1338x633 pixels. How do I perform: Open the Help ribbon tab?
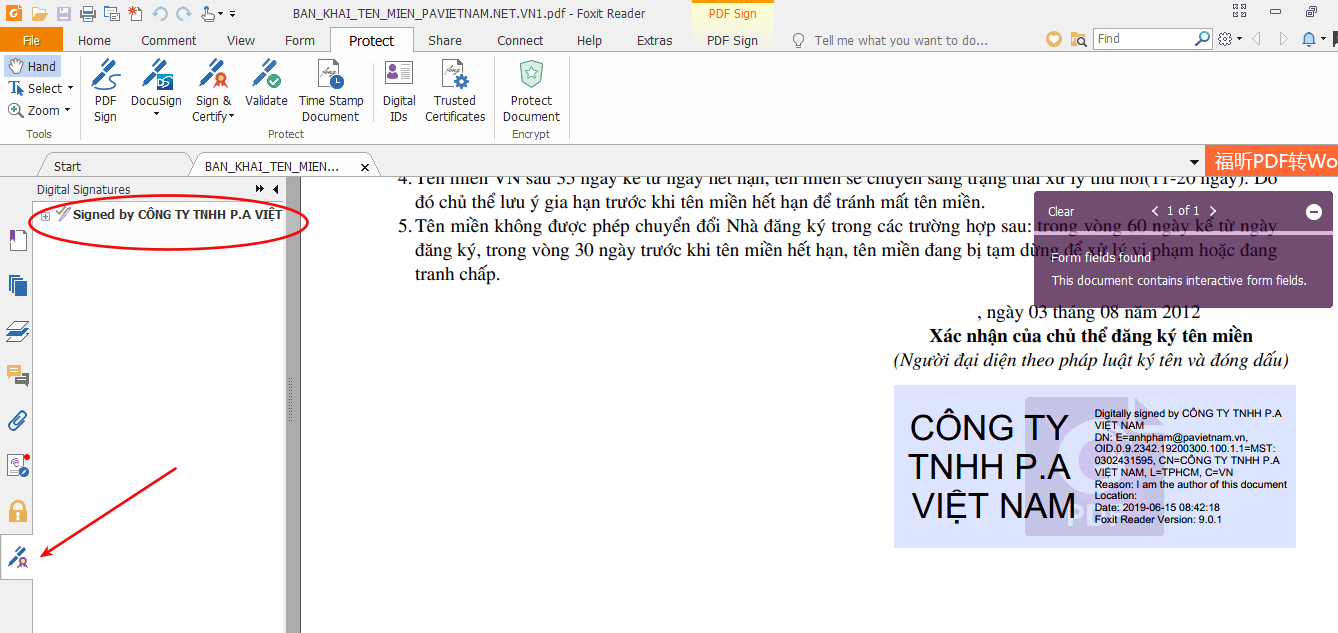pyautogui.click(x=590, y=40)
